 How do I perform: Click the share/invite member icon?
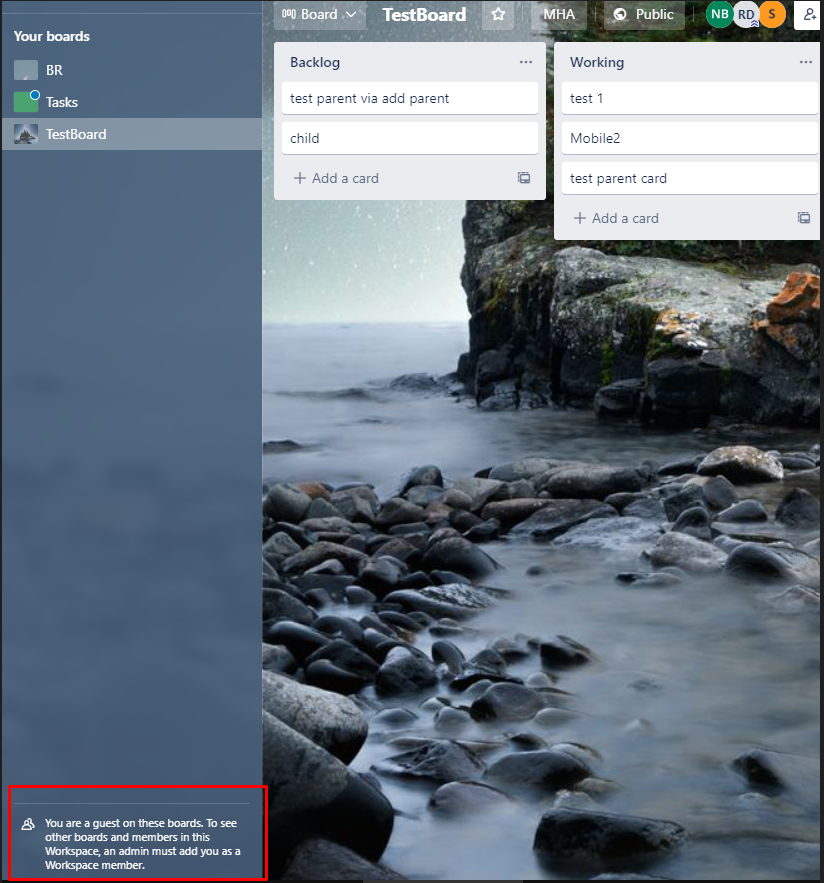pyautogui.click(x=809, y=15)
